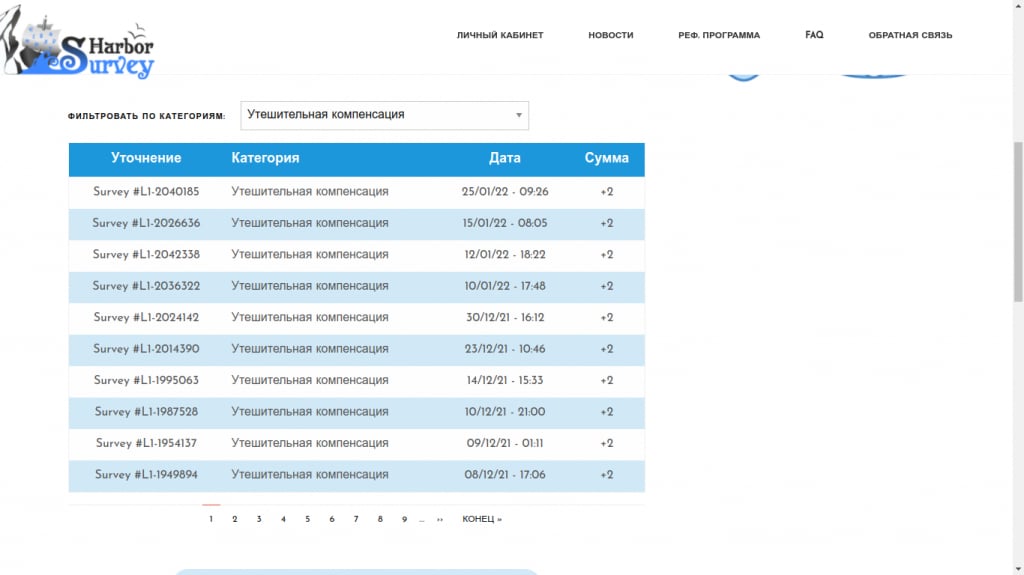The height and width of the screenshot is (575, 1024).
Task: Select Survey #L1-2024142 cell
Action: pyautogui.click(x=146, y=318)
